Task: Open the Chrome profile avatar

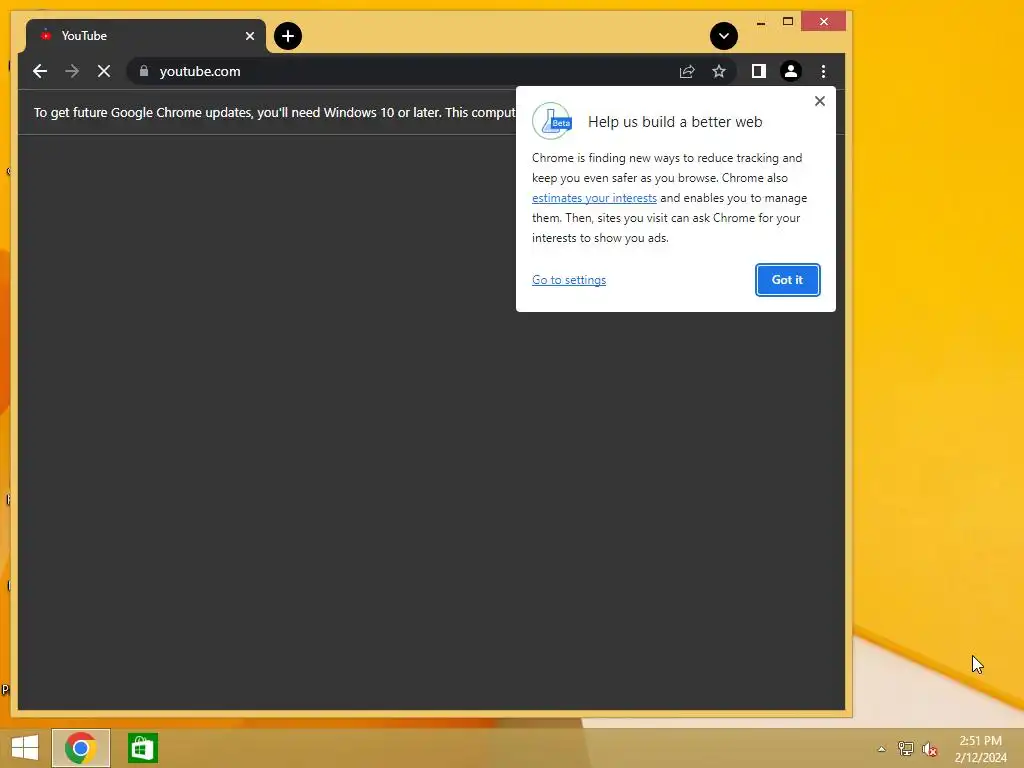Action: click(791, 71)
